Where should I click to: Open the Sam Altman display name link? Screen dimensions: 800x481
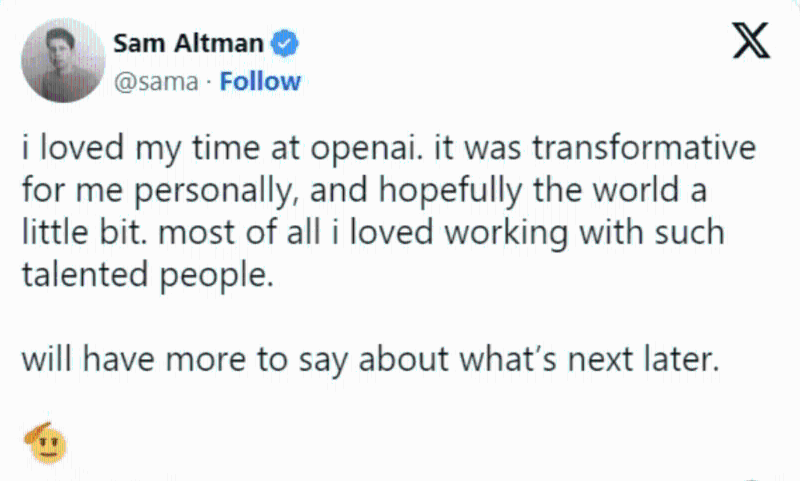pos(189,44)
